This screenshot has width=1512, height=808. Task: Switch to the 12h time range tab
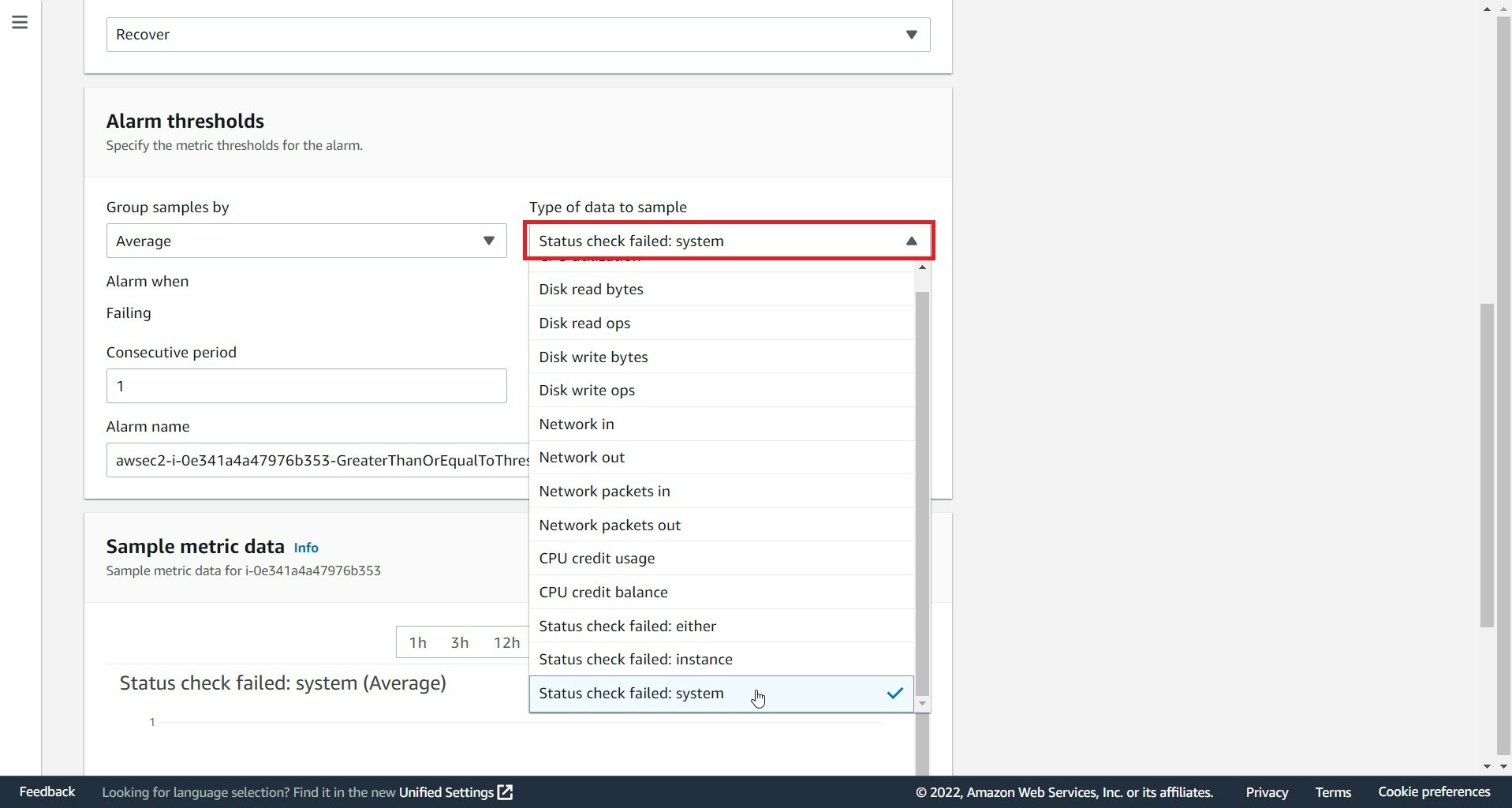click(506, 642)
